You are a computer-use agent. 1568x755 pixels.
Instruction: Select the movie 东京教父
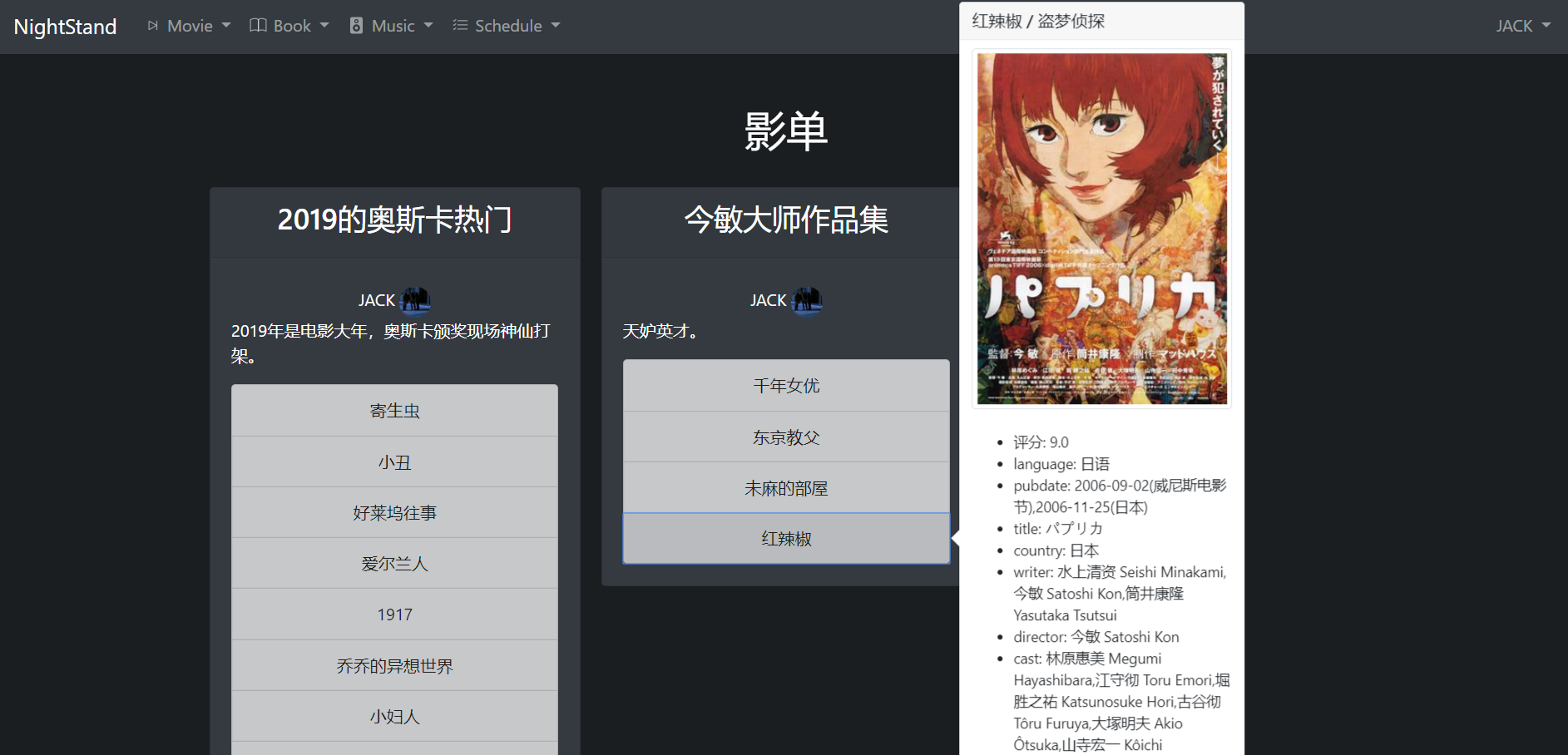[786, 437]
